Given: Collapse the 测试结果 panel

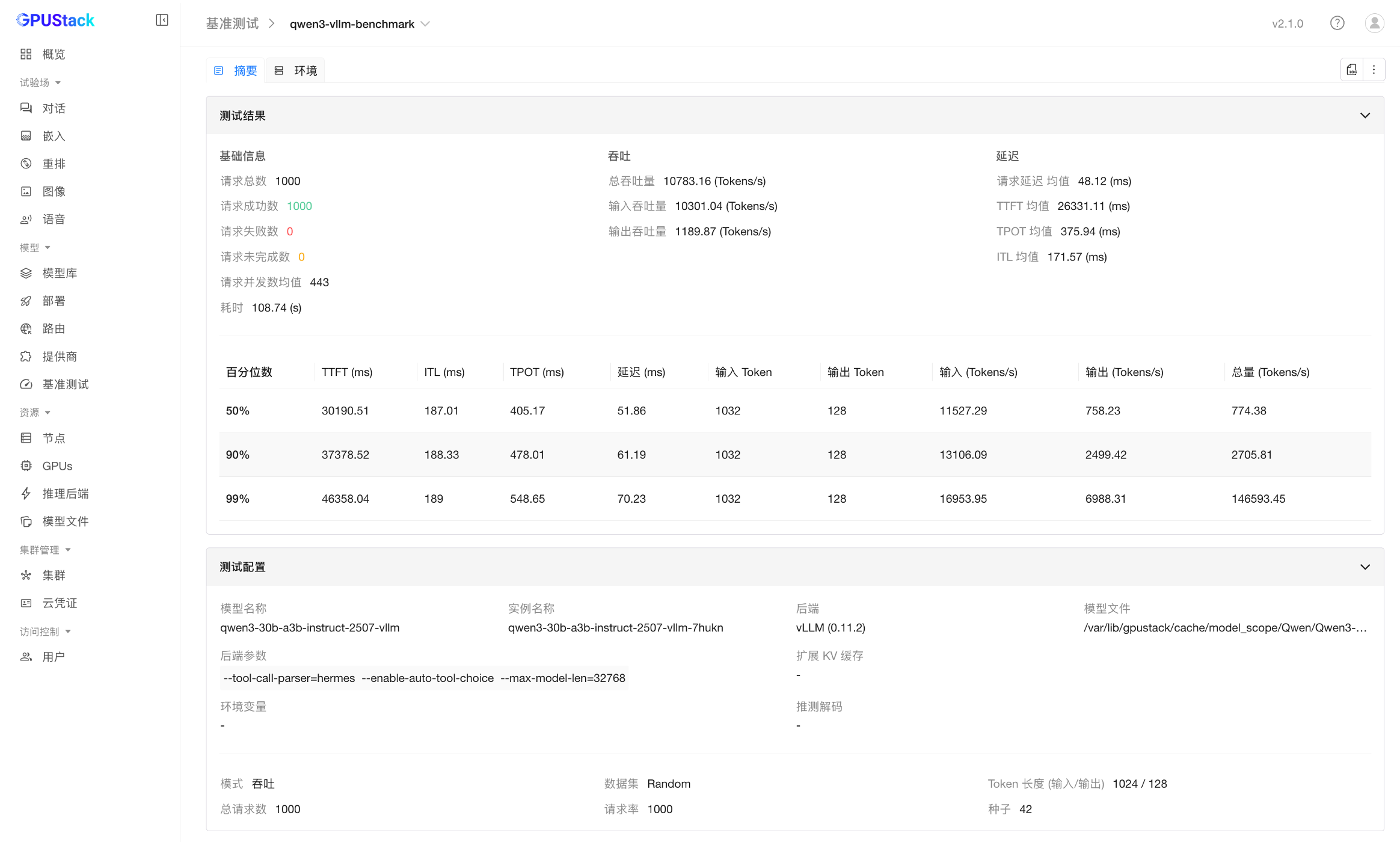Looking at the screenshot, I should pyautogui.click(x=1365, y=115).
